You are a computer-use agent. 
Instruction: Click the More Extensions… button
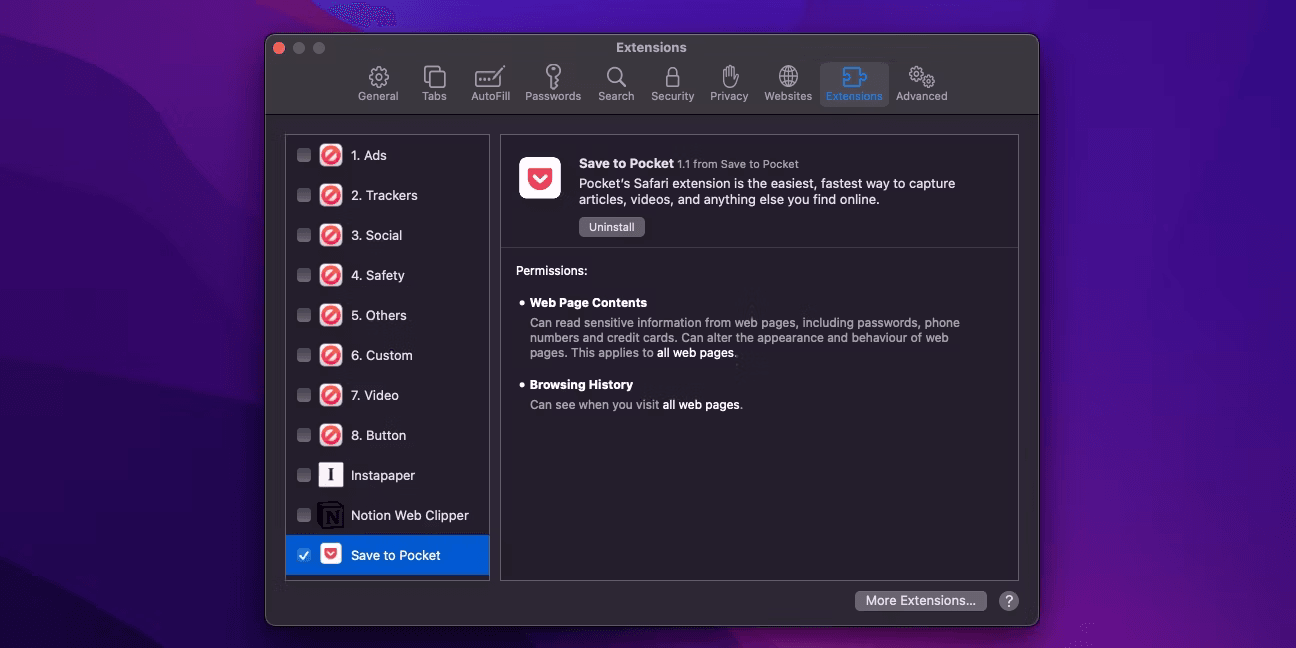pyautogui.click(x=921, y=601)
